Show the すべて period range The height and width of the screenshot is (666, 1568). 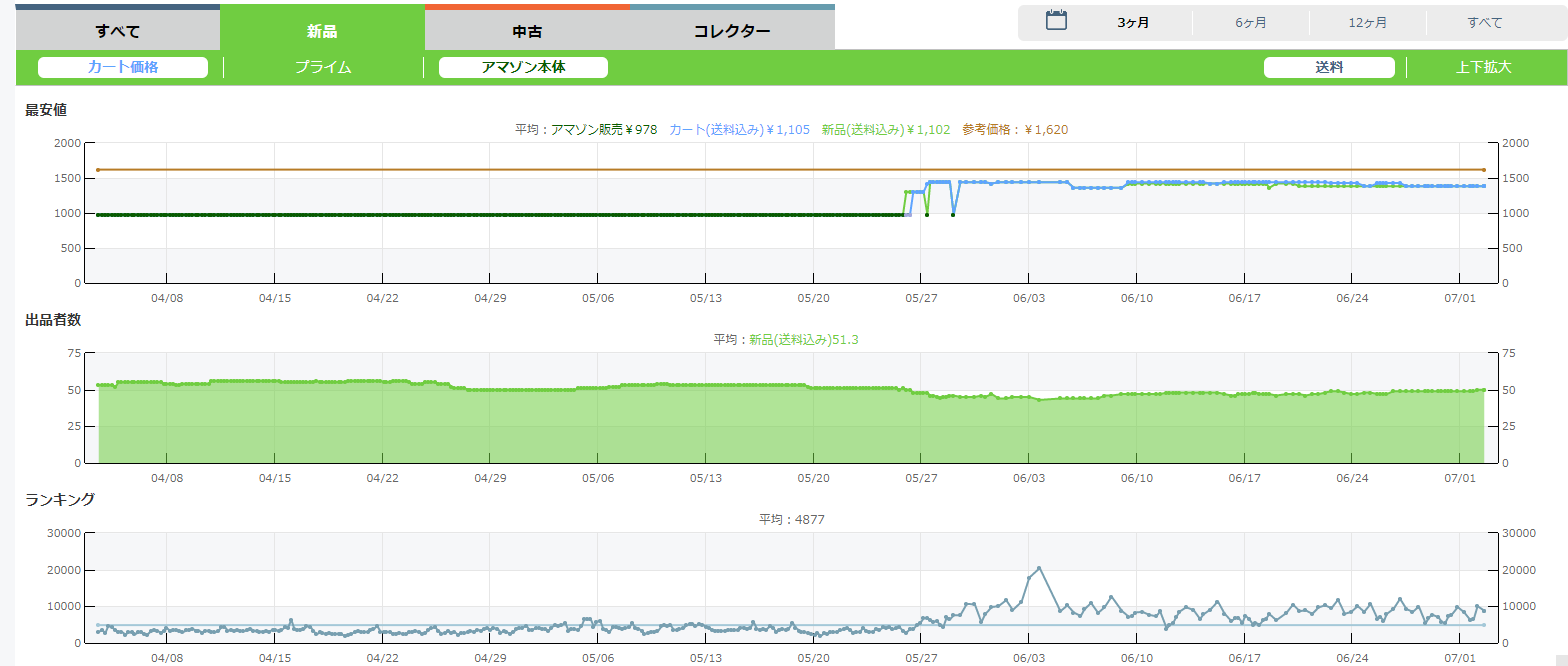(1484, 22)
